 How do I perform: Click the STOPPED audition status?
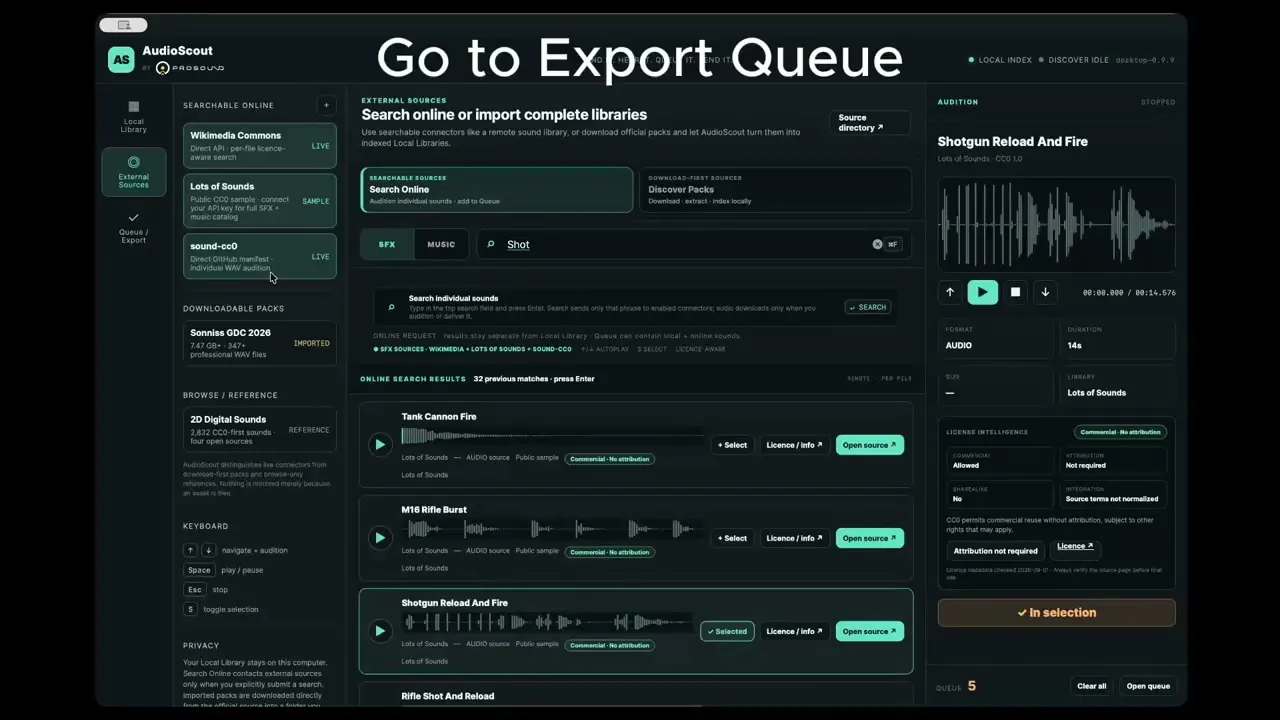(1158, 102)
